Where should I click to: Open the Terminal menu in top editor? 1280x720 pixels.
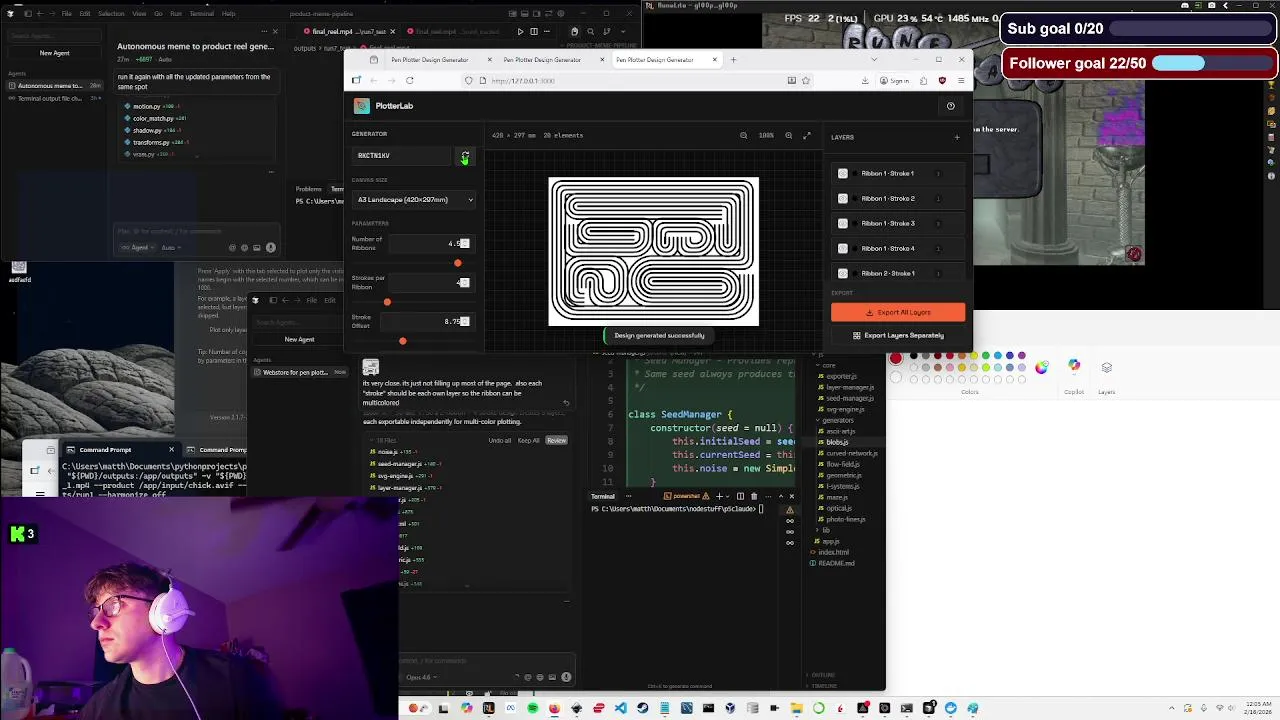pos(201,14)
